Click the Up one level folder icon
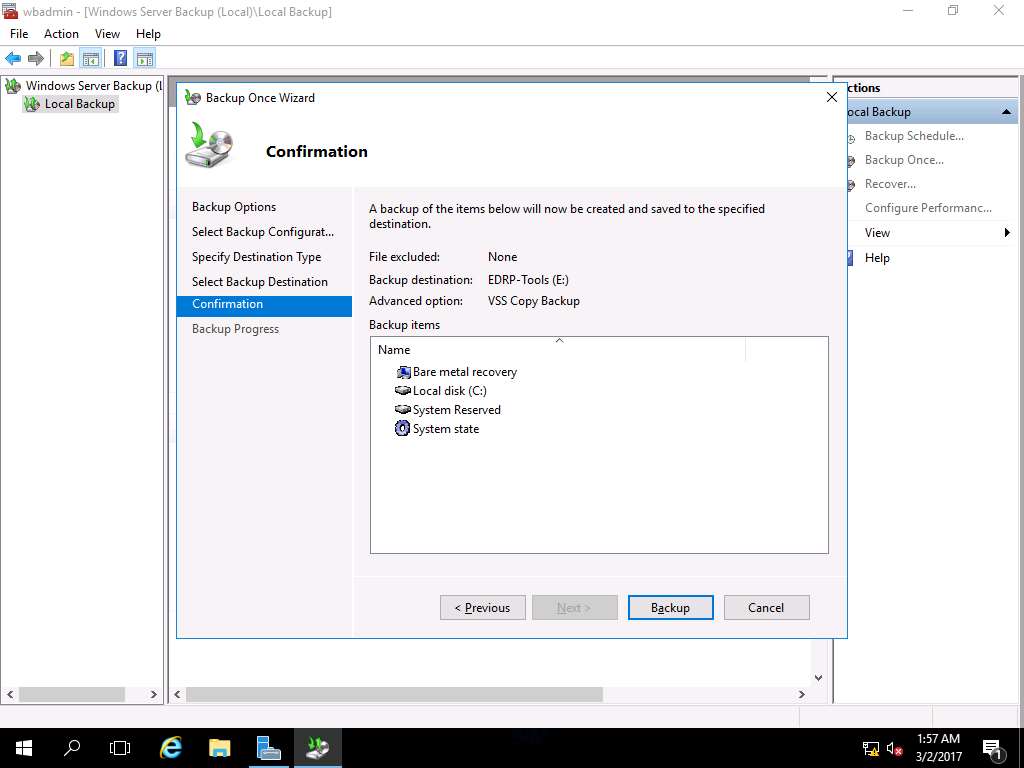Viewport: 1024px width, 768px height. click(67, 59)
